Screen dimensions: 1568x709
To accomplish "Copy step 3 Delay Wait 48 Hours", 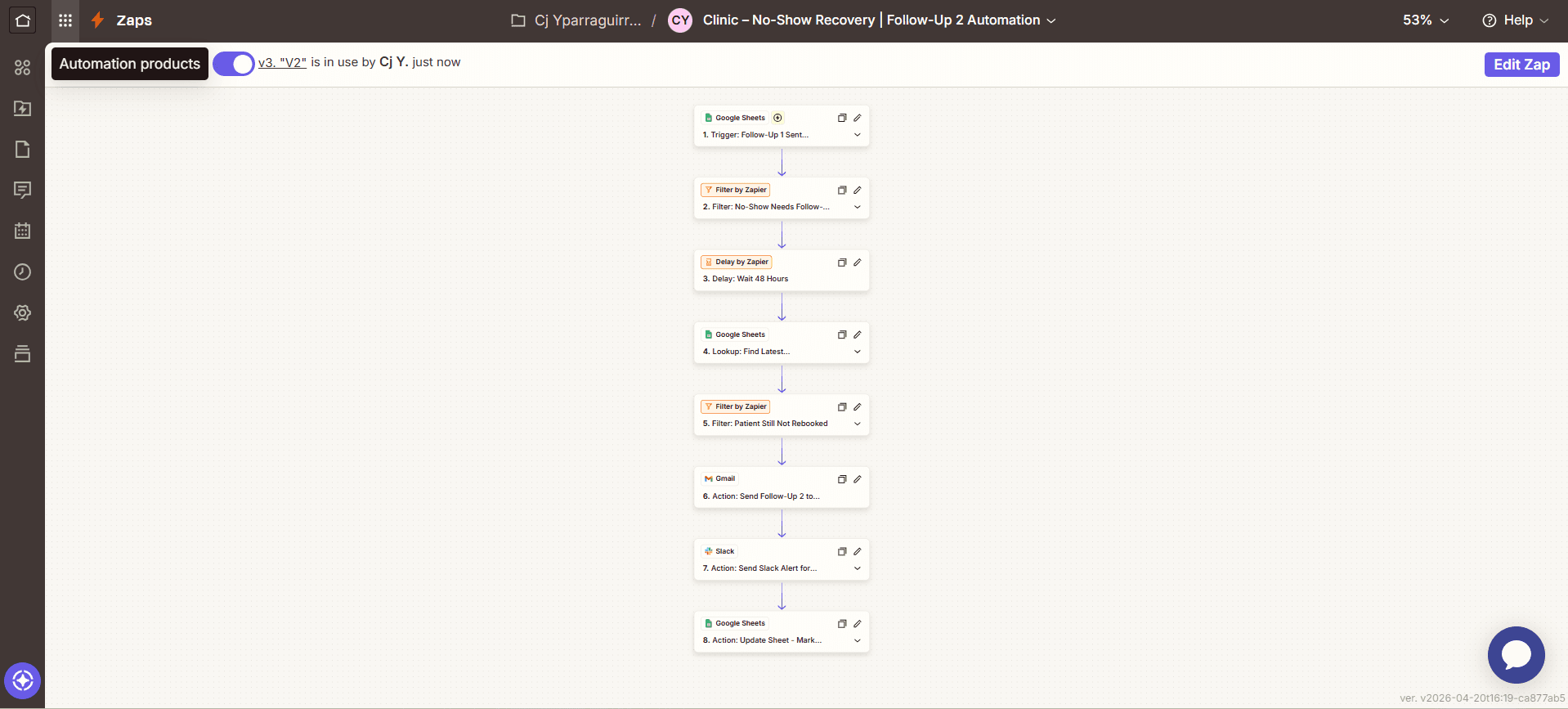I will point(842,263).
